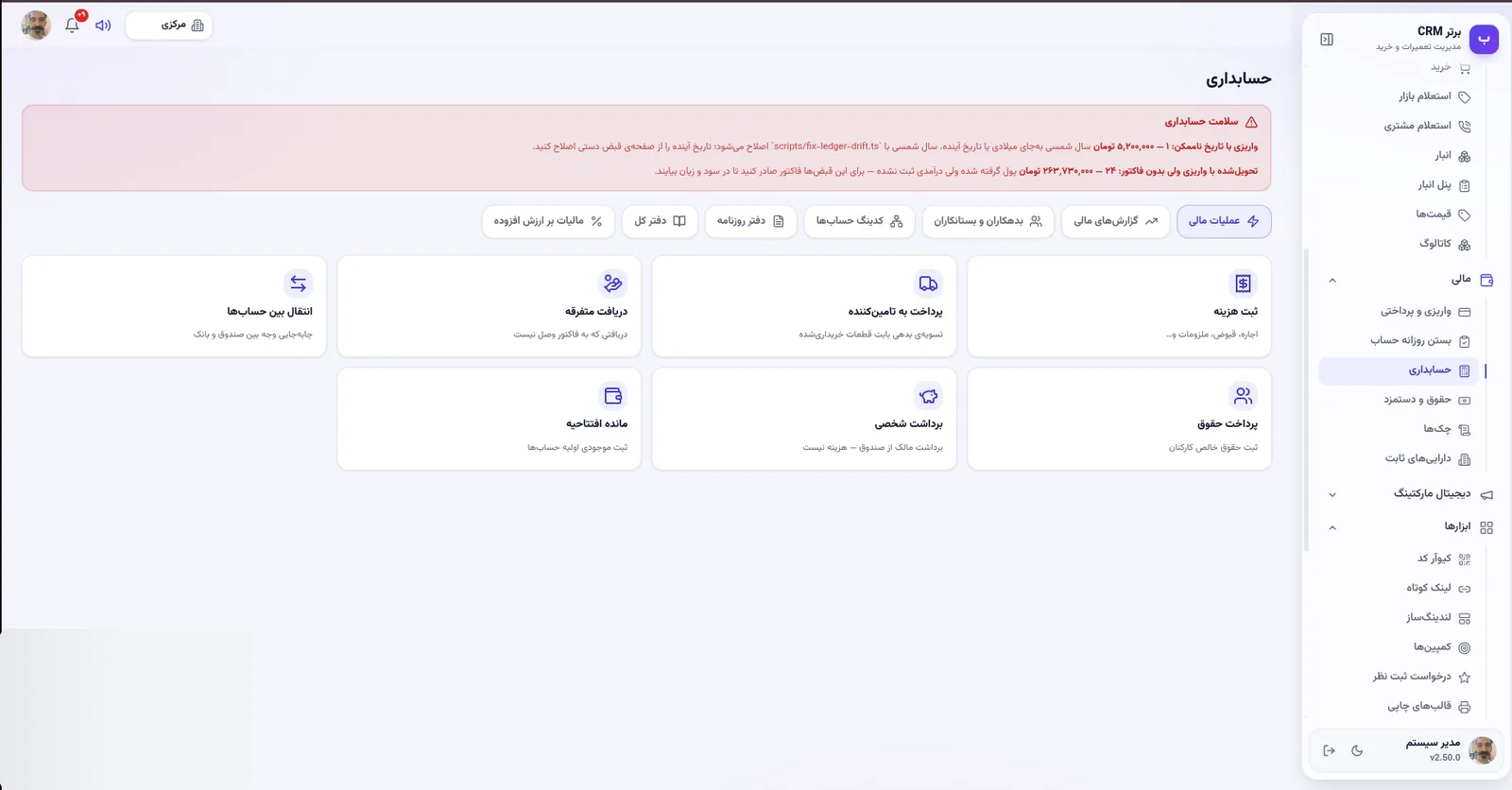Open the دریافت متفرقه card
Image resolution: width=1512 pixels, height=790 pixels.
[489, 306]
